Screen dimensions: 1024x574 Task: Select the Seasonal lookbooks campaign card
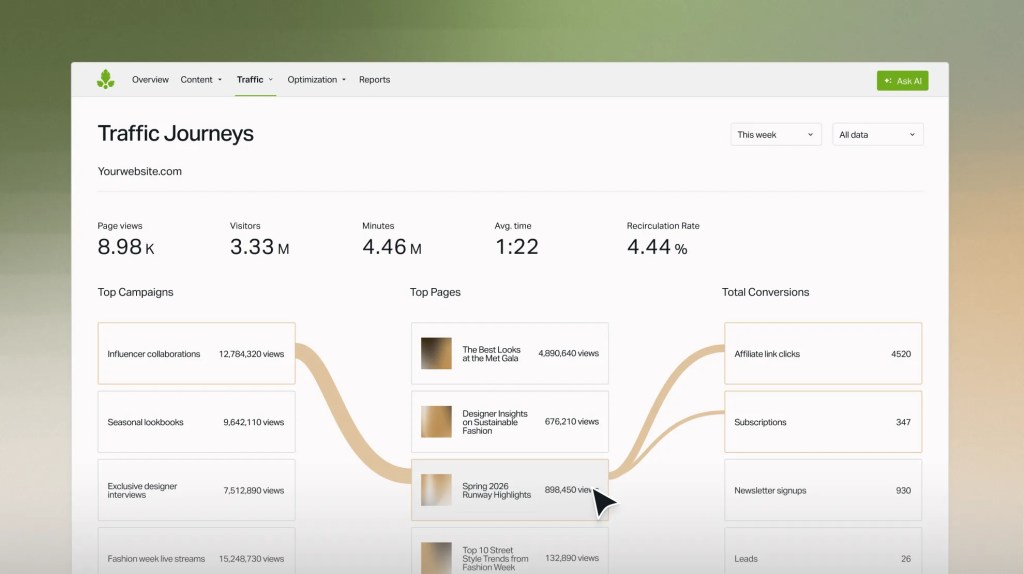[197, 422]
